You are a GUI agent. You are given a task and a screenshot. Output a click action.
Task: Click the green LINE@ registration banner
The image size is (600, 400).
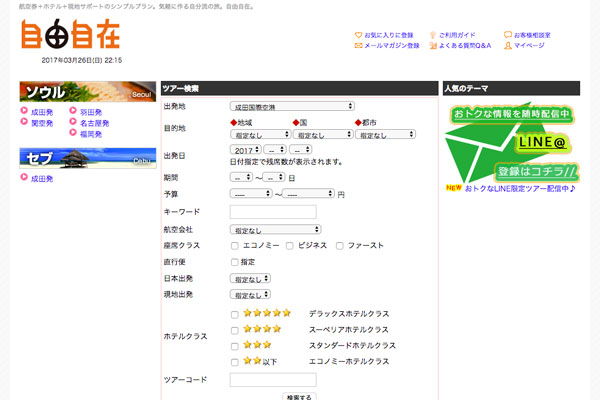click(x=512, y=143)
